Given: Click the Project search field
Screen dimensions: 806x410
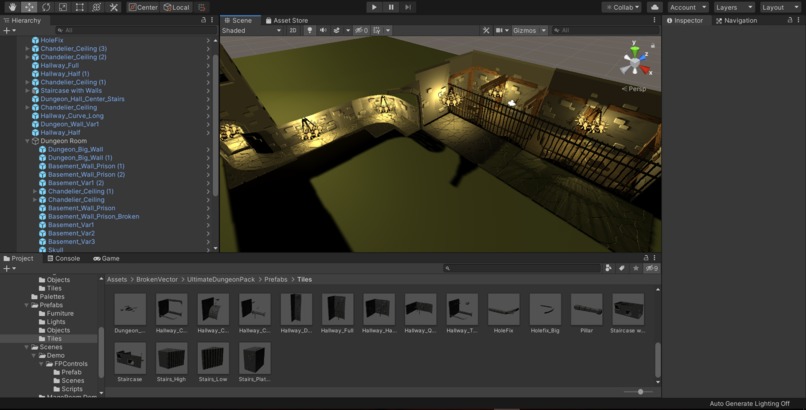Looking at the screenshot, I should point(522,268).
